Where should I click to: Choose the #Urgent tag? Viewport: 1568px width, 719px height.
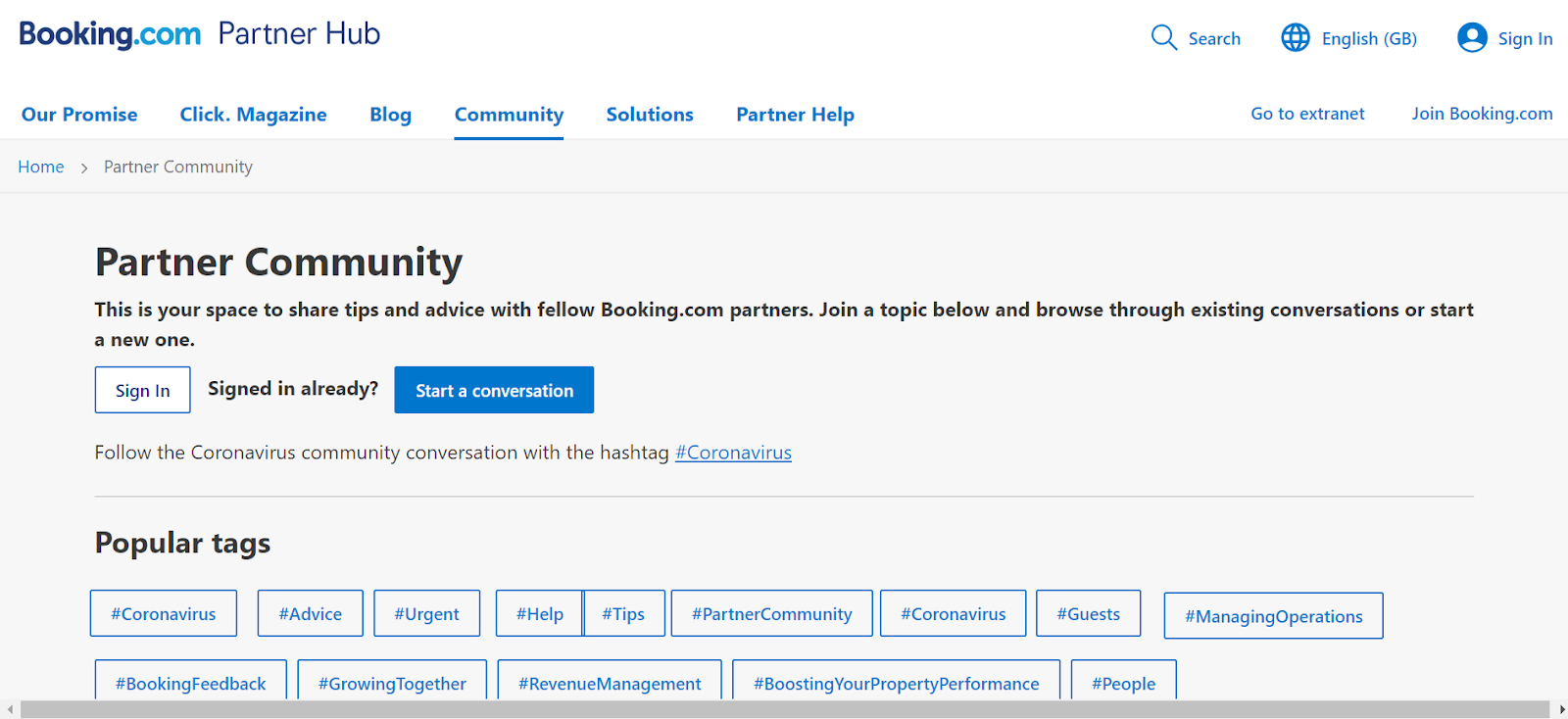click(x=426, y=613)
